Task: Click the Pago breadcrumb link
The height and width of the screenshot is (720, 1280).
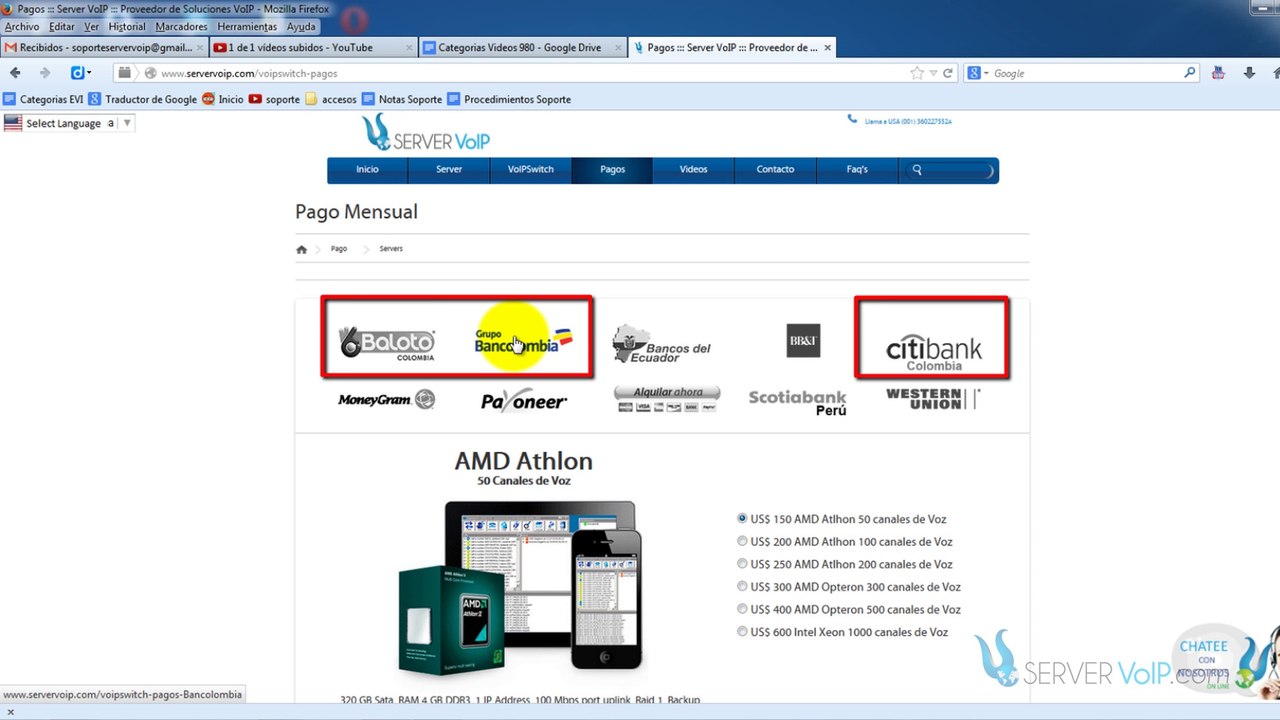Action: coord(339,249)
